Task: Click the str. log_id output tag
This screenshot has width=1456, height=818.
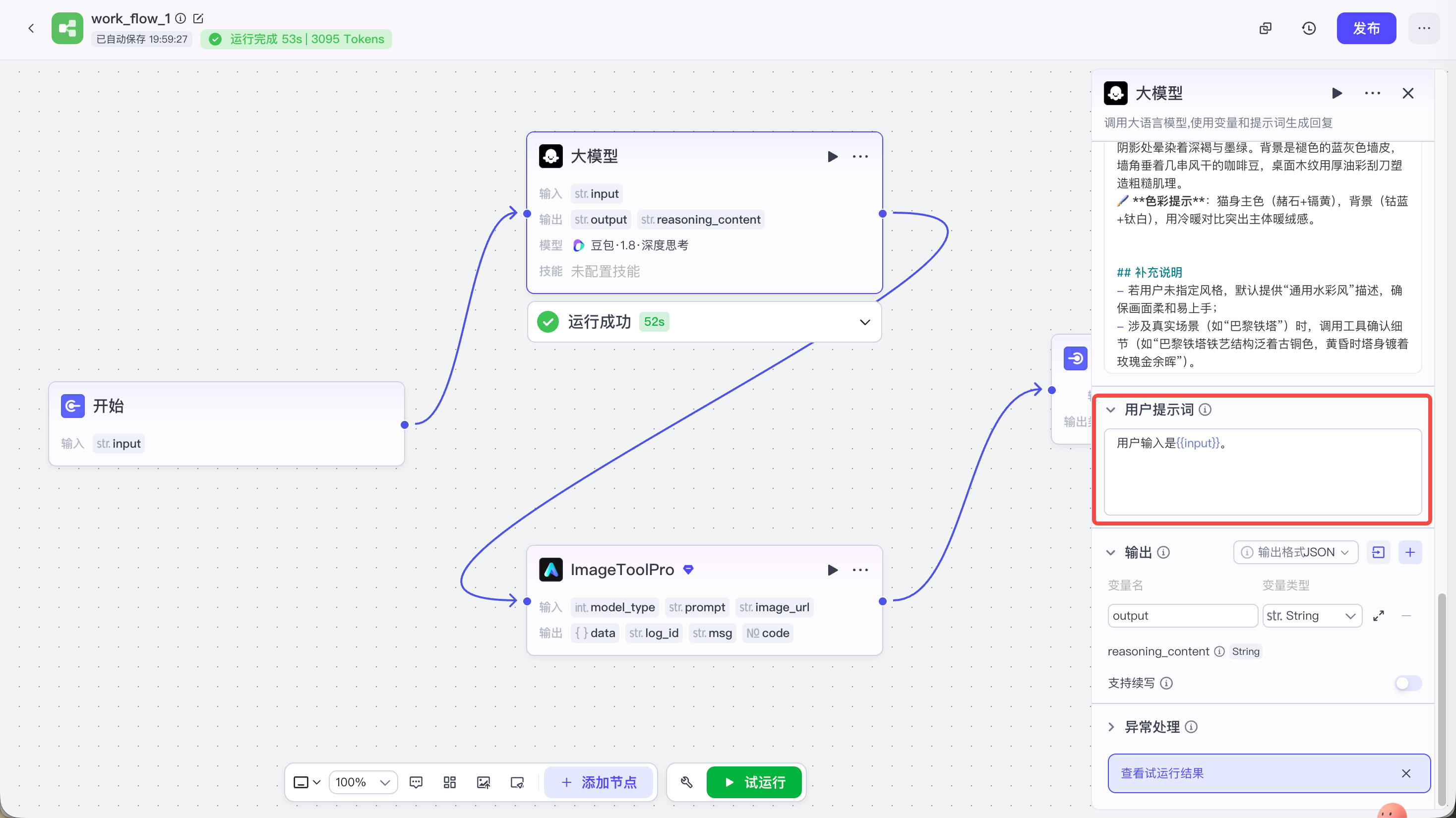Action: coord(654,633)
